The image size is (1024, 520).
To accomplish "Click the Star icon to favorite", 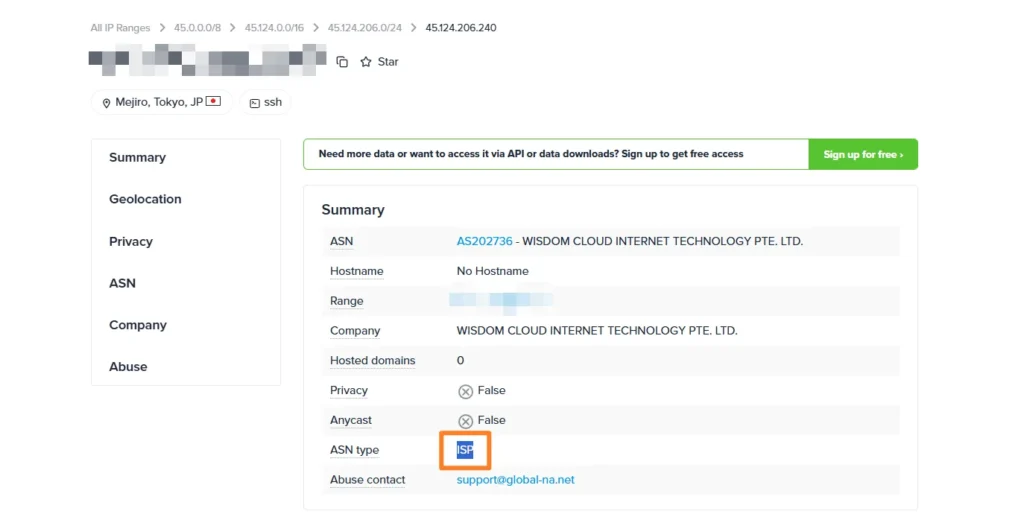I will point(366,62).
